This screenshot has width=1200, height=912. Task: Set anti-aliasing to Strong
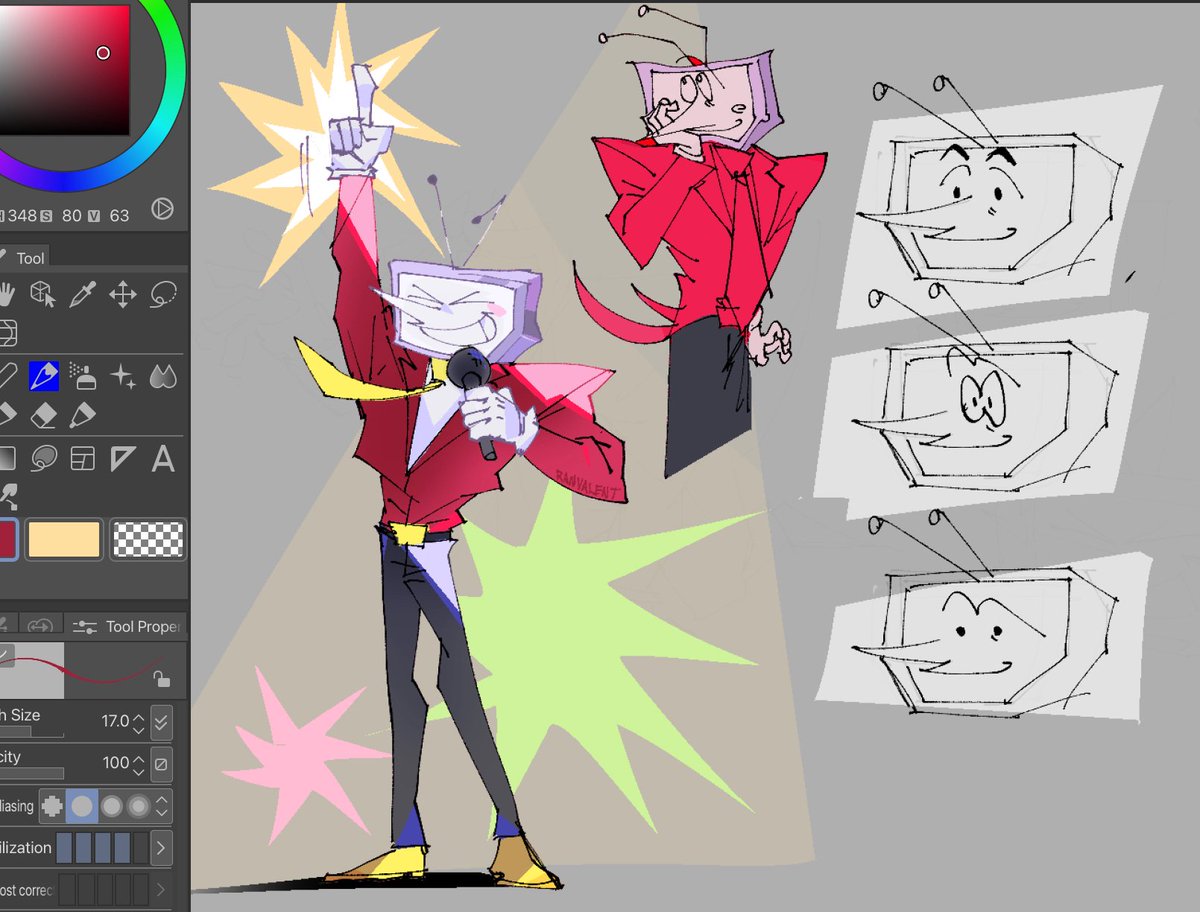(137, 806)
